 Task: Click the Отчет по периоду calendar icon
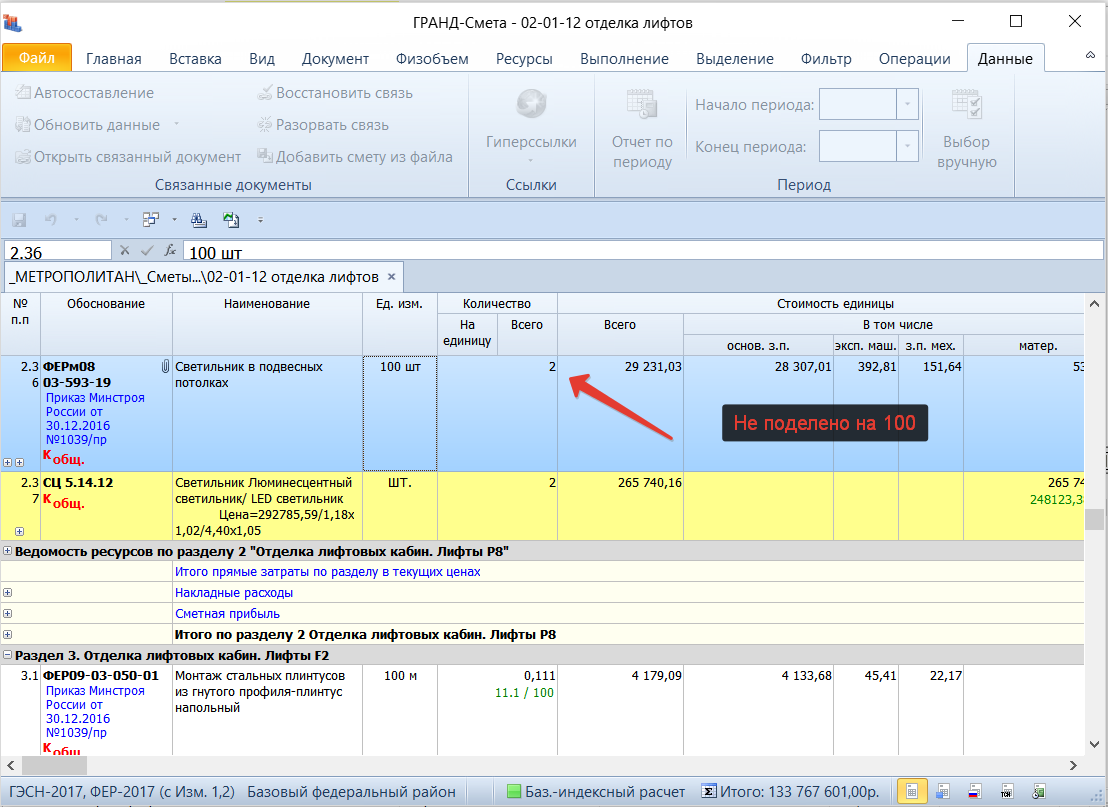pyautogui.click(x=641, y=104)
